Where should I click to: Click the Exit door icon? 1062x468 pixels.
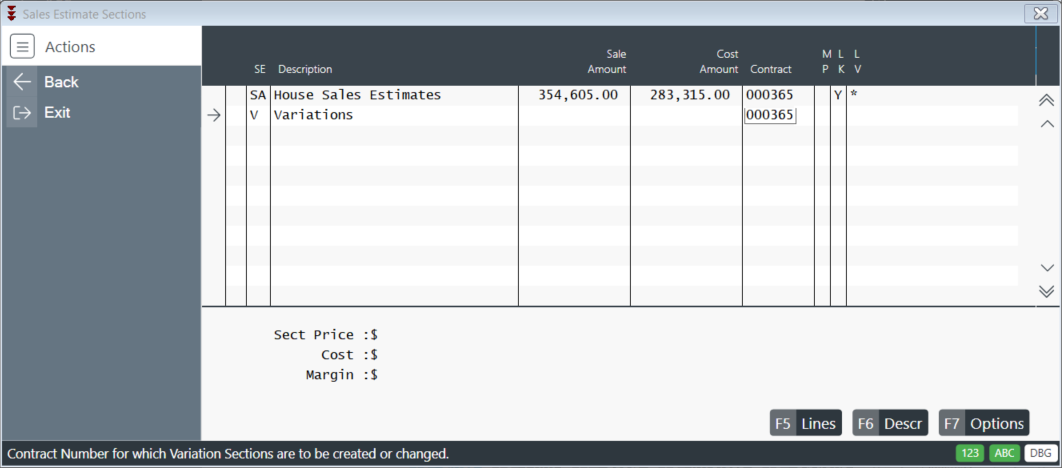pyautogui.click(x=22, y=112)
